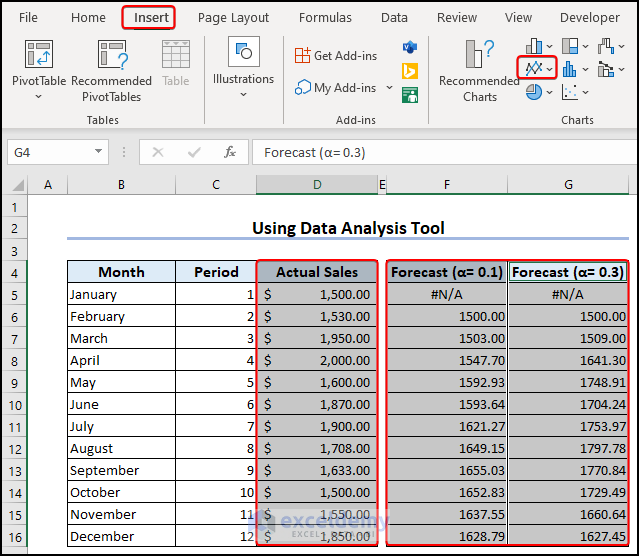Click the Insert Function fx button

pos(230,152)
